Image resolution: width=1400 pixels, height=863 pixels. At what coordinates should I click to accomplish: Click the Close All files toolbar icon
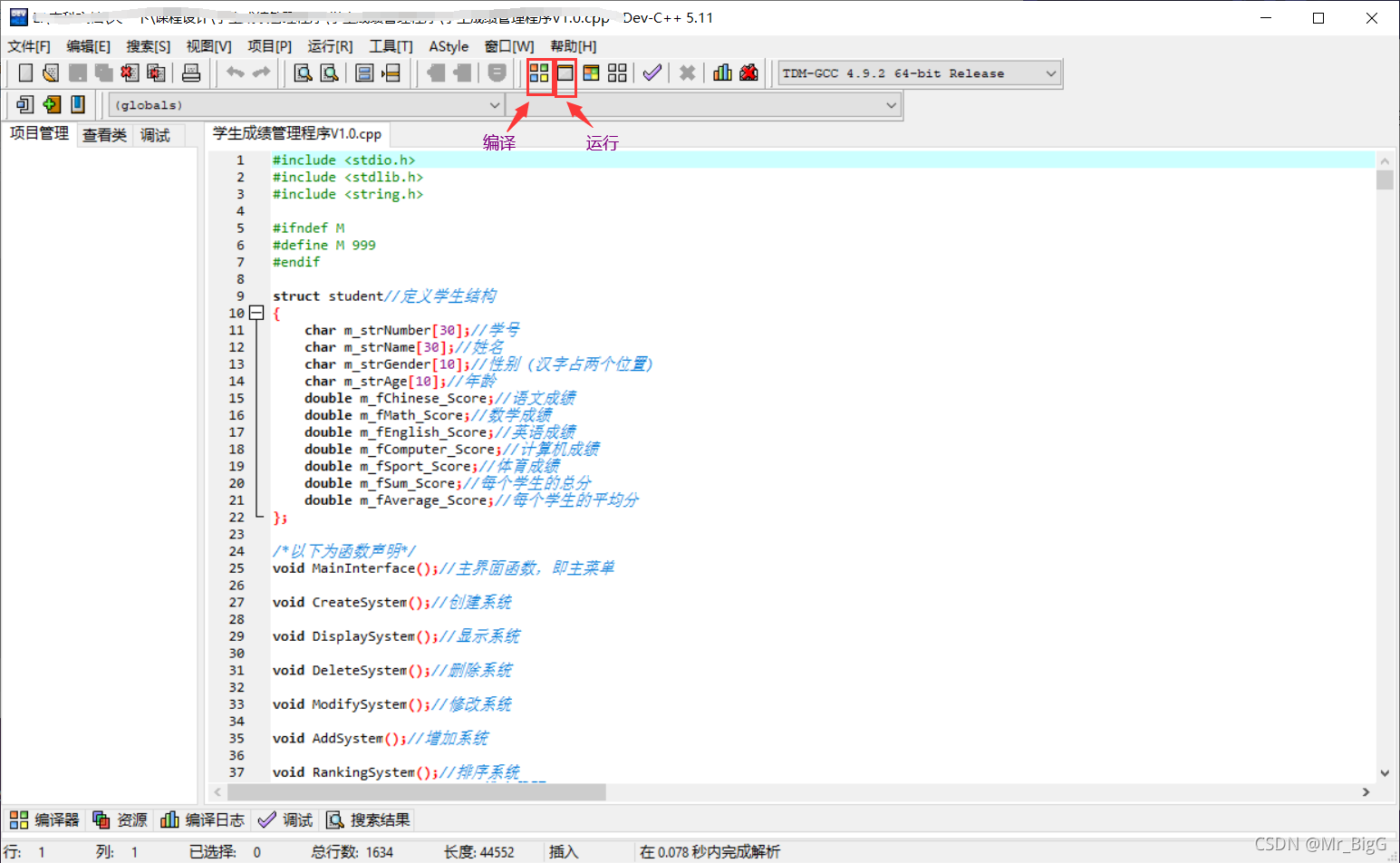[156, 73]
